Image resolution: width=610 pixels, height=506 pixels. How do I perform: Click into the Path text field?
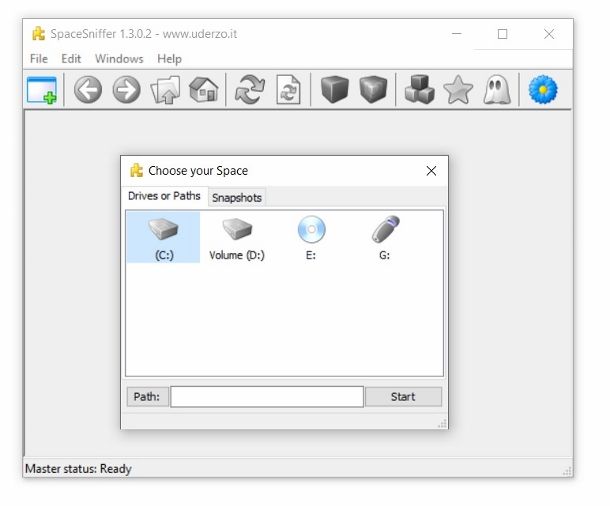pos(267,397)
